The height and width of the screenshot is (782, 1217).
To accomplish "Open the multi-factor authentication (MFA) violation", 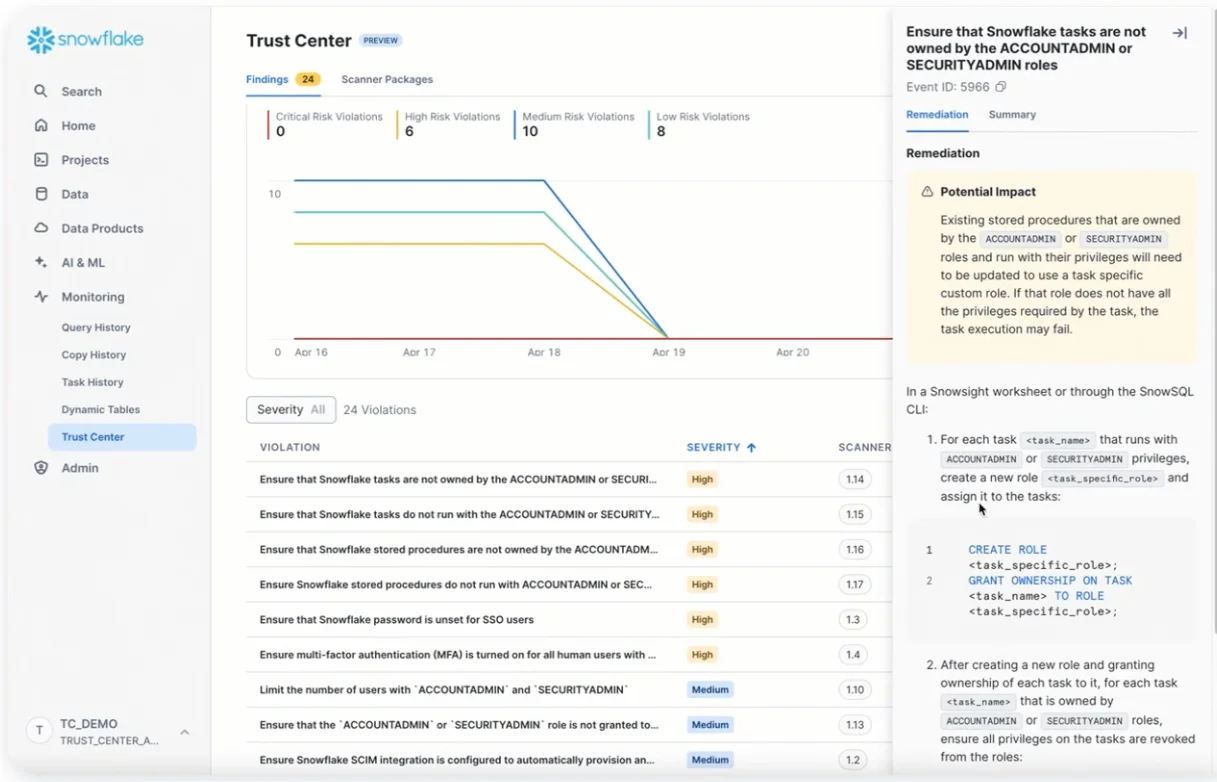I will [x=569, y=654].
